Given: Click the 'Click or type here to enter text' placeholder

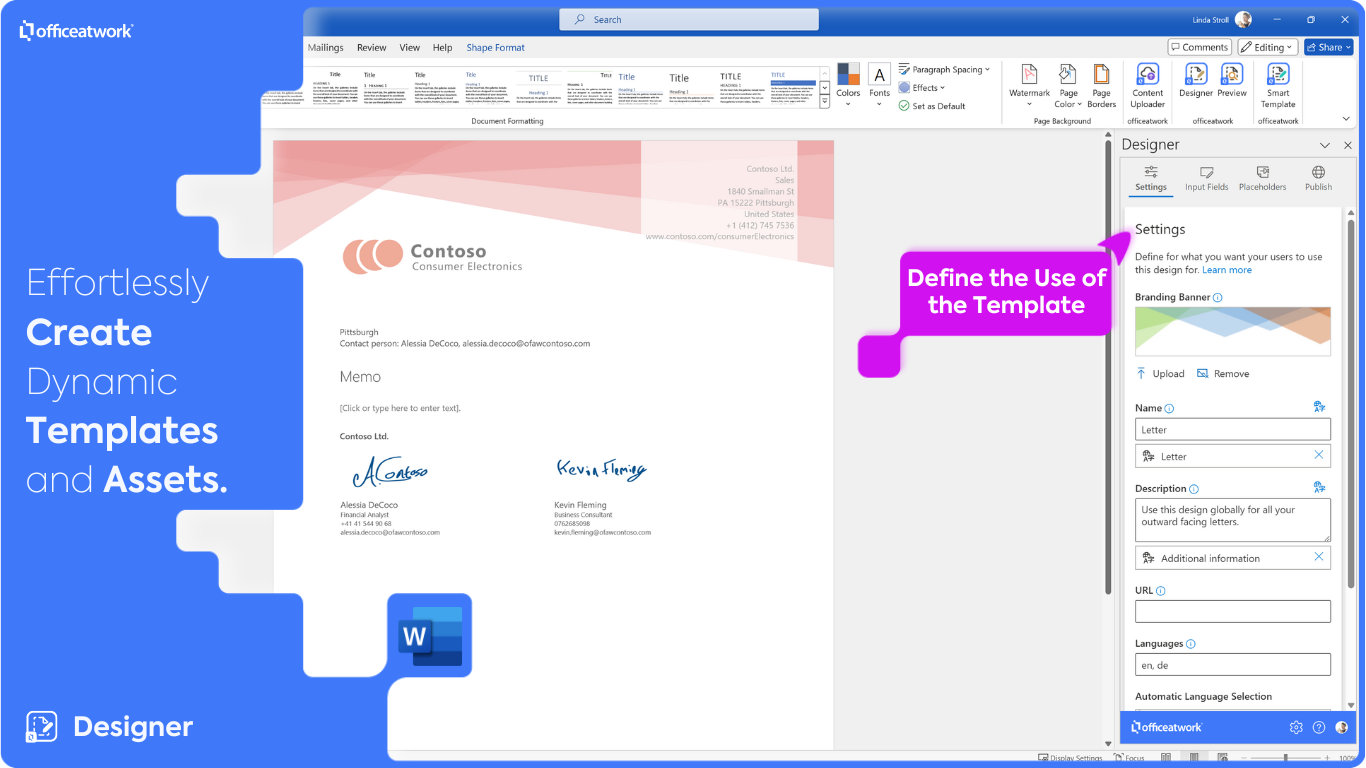Looking at the screenshot, I should [400, 408].
